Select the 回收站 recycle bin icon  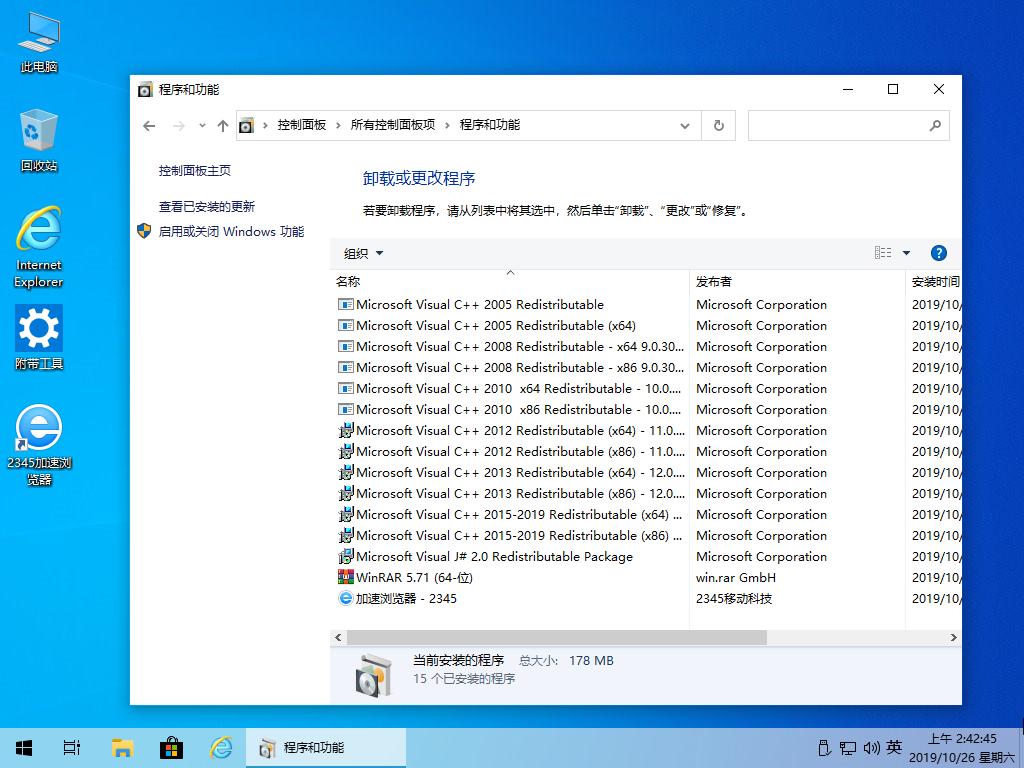coord(39,140)
